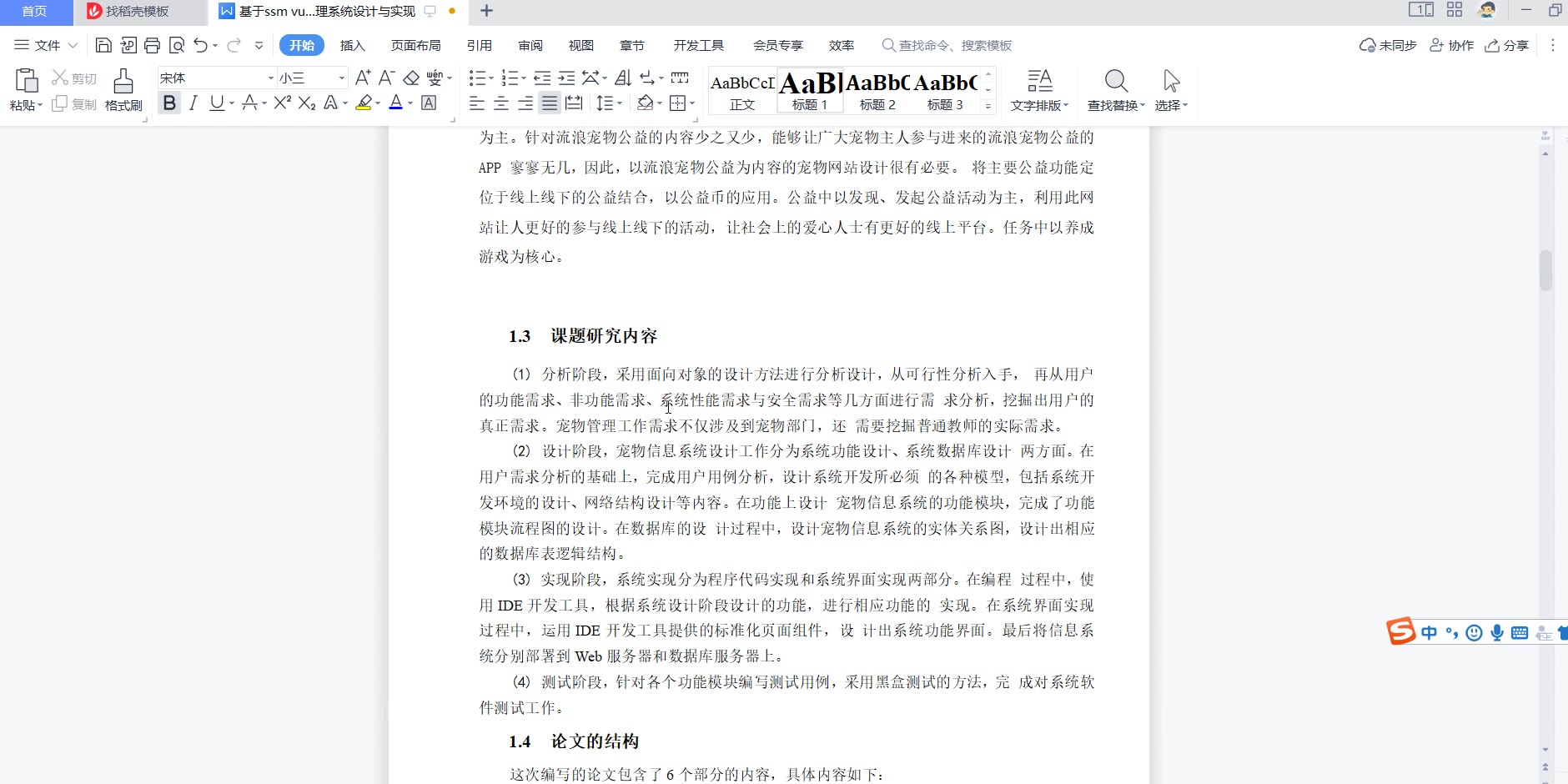
Task: Open 查找替换 dropdown
Action: (x=1143, y=106)
